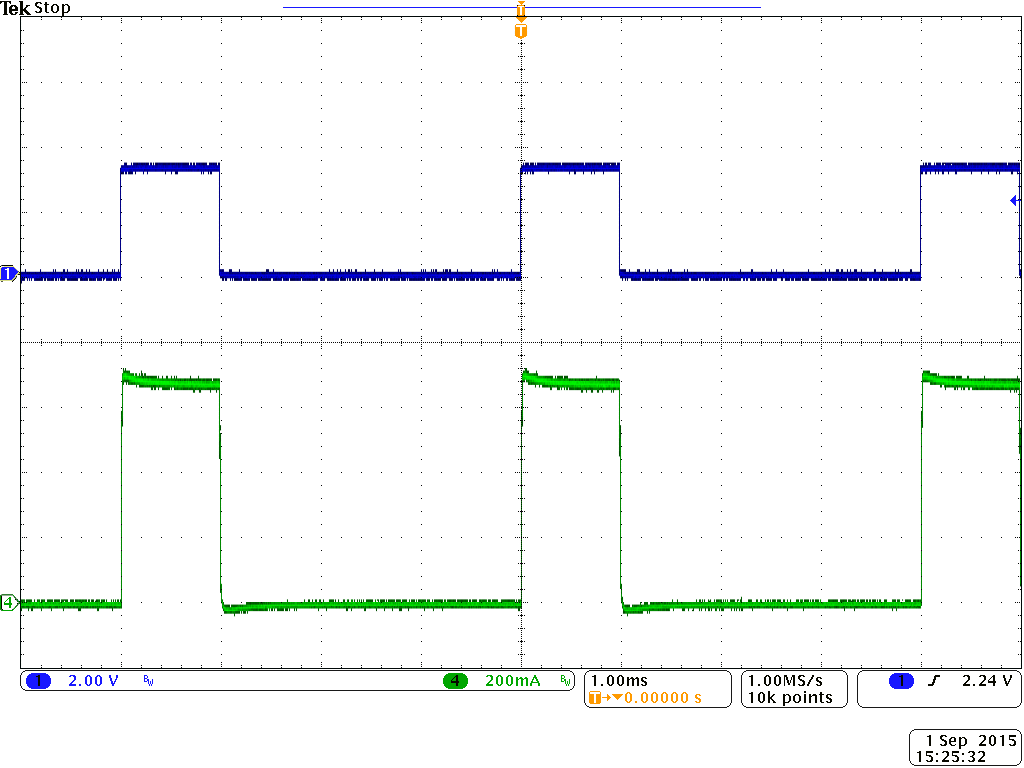Click the BW bandwidth-limit icon for channel 1
This screenshot has height=768, width=1024.
(146, 681)
